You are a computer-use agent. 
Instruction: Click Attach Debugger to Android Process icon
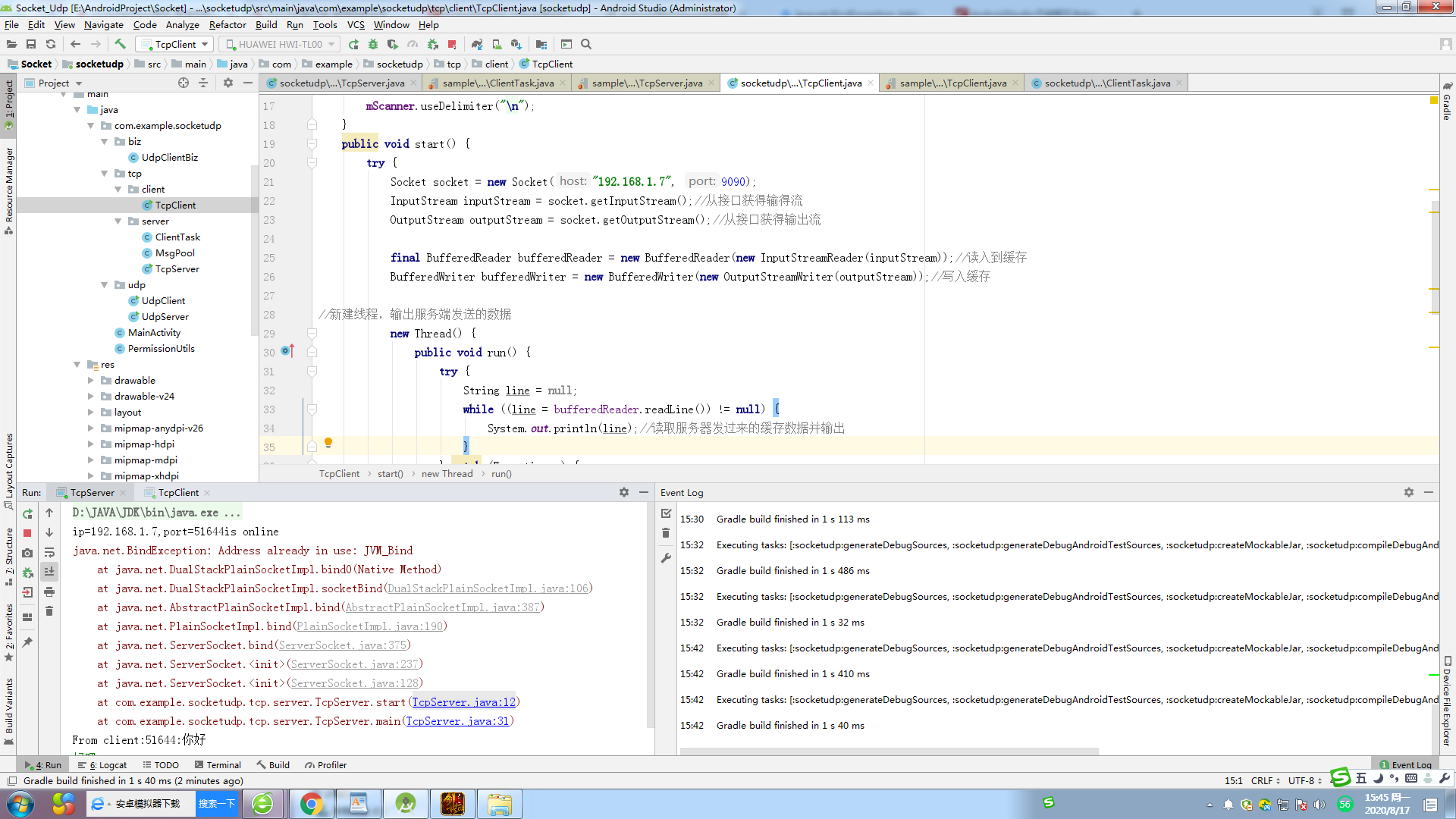pyautogui.click(x=432, y=44)
